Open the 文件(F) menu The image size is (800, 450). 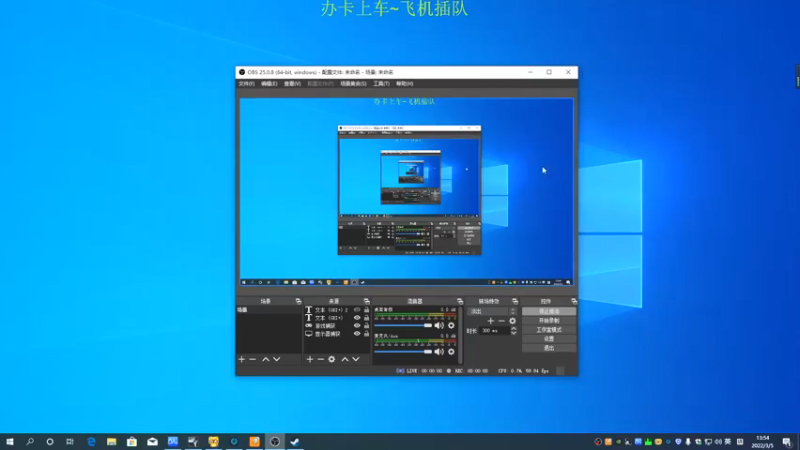[246, 84]
